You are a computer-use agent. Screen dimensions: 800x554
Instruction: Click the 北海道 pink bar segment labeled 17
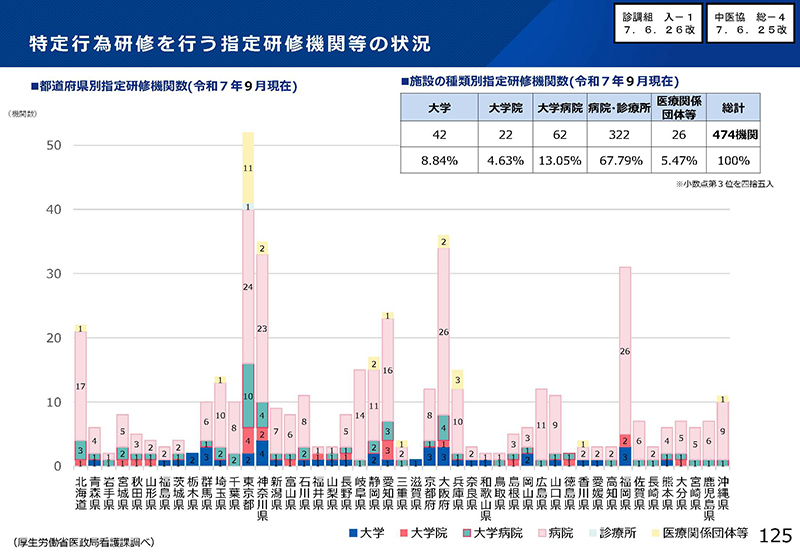click(80, 385)
